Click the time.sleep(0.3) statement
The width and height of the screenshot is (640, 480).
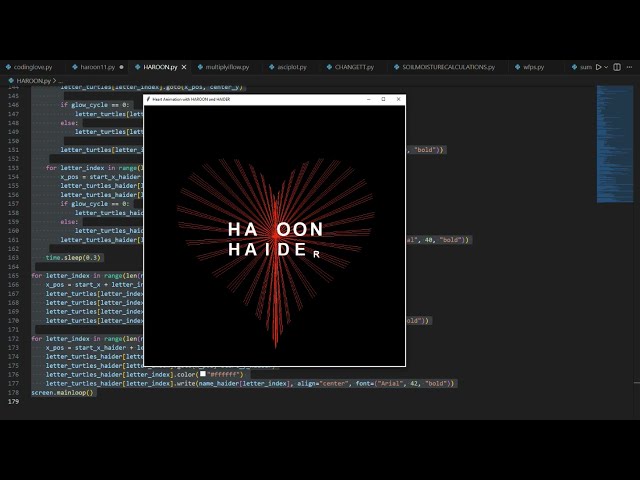(x=73, y=258)
